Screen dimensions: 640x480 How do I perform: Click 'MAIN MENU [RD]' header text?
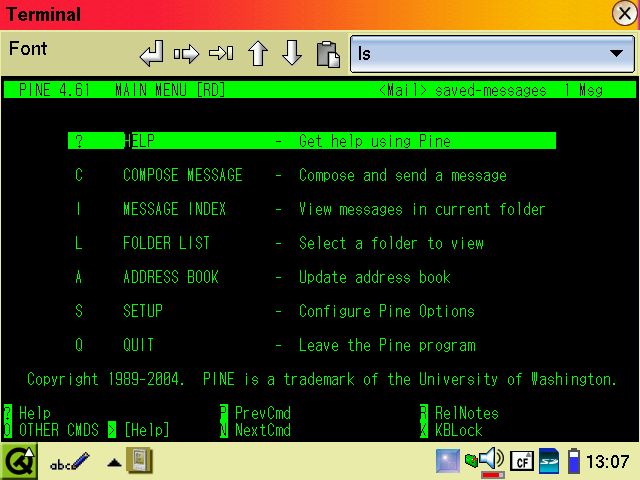170,90
